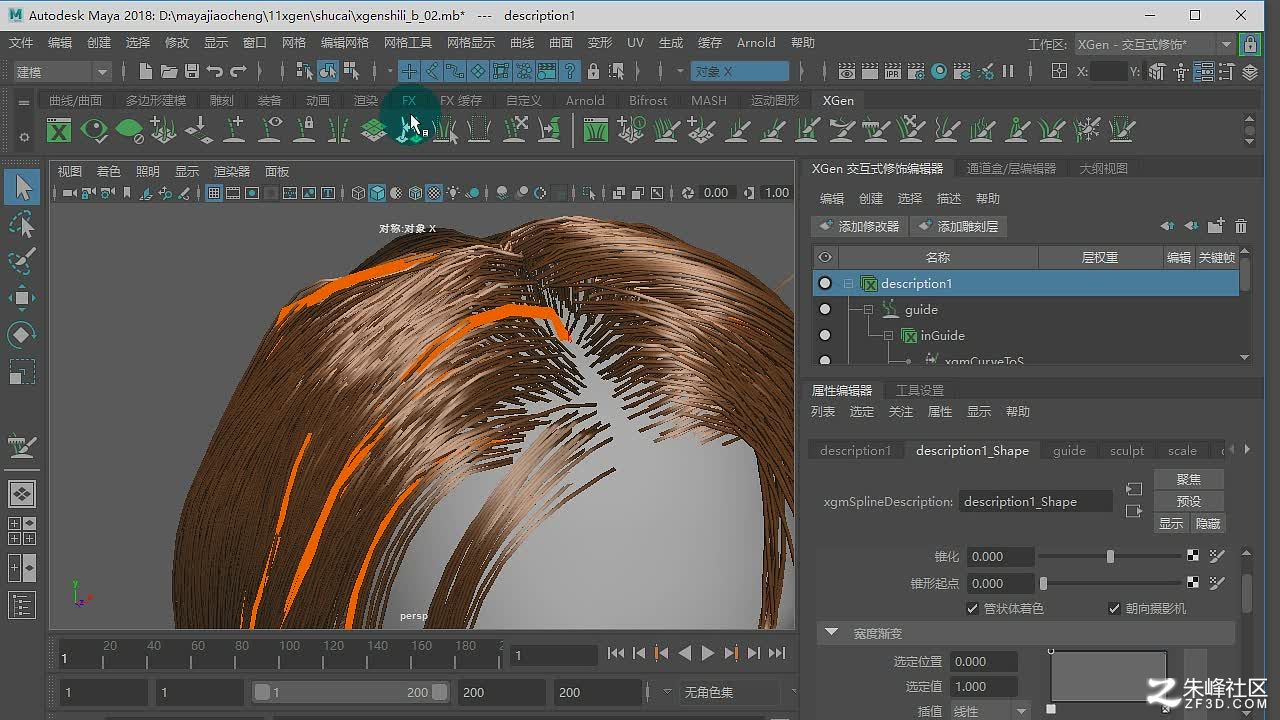The height and width of the screenshot is (720, 1280).
Task: Toggle the single-pane layout icon
Action: pos(22,493)
